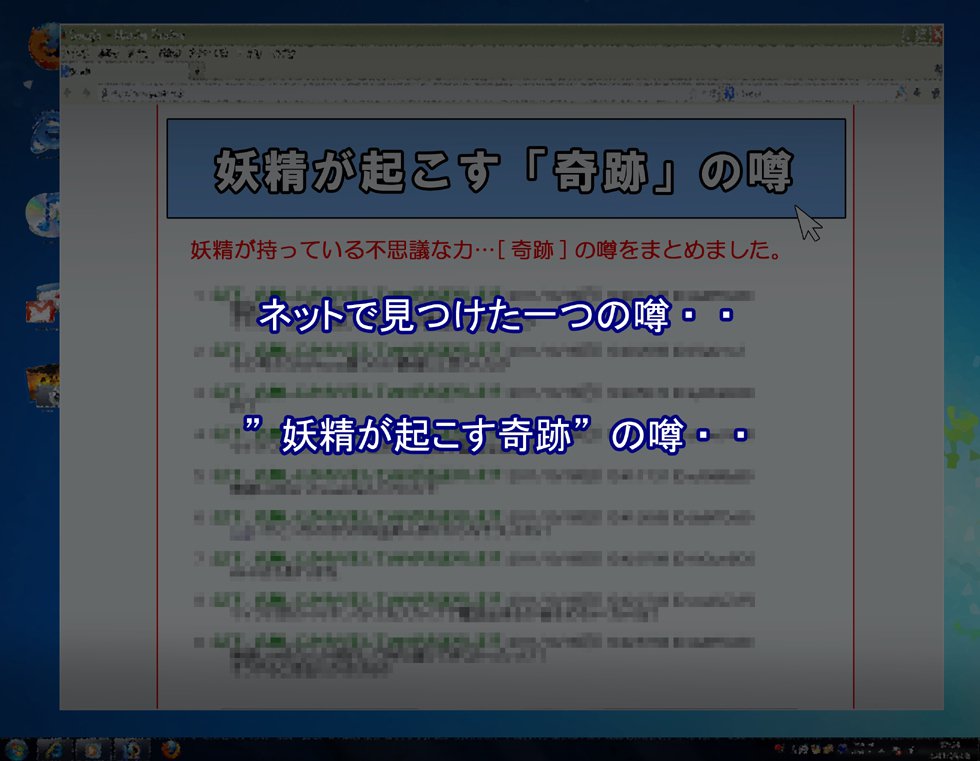Click the Forward navigation arrow in Firefox
The height and width of the screenshot is (761, 980).
click(86, 93)
